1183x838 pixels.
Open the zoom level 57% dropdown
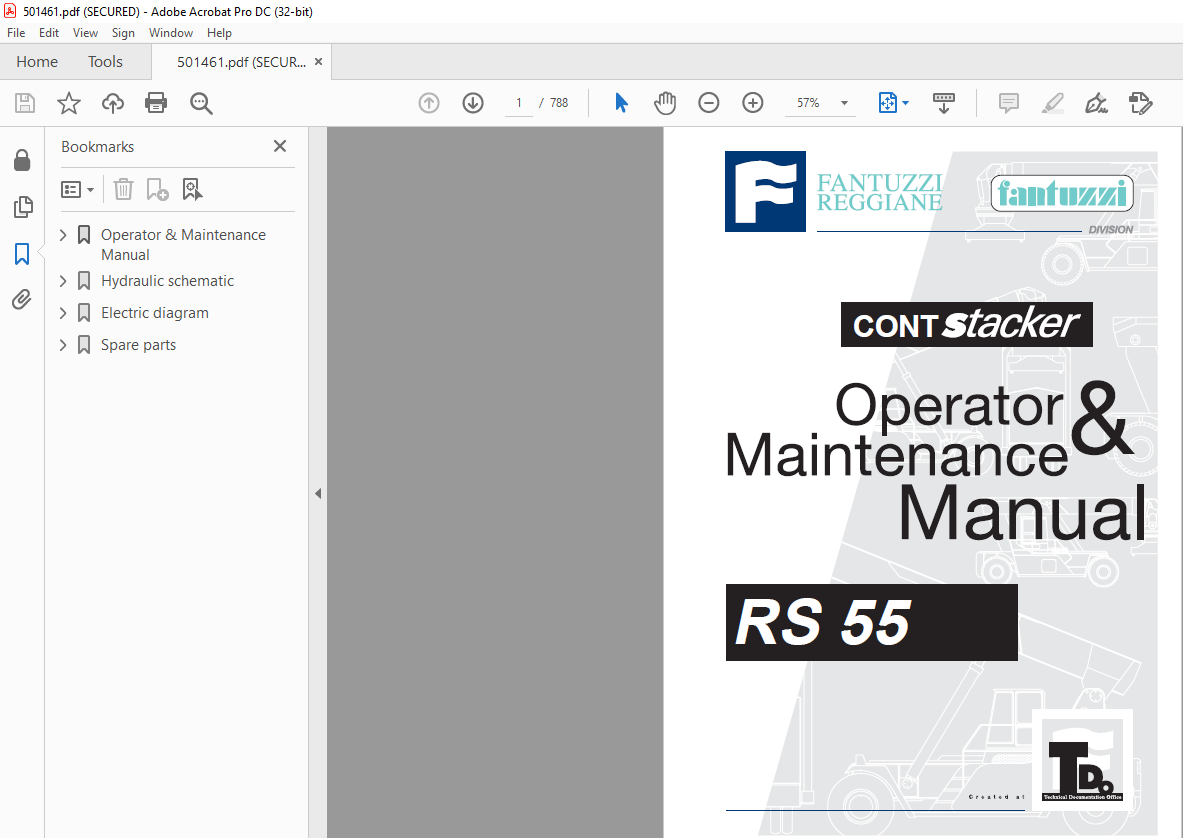845,103
